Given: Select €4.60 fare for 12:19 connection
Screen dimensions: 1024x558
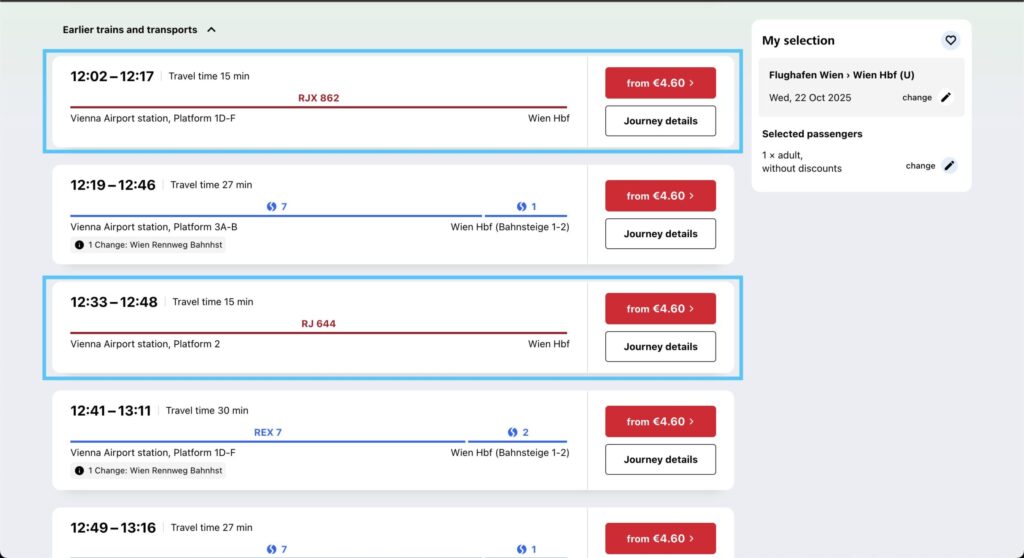Looking at the screenshot, I should point(660,196).
